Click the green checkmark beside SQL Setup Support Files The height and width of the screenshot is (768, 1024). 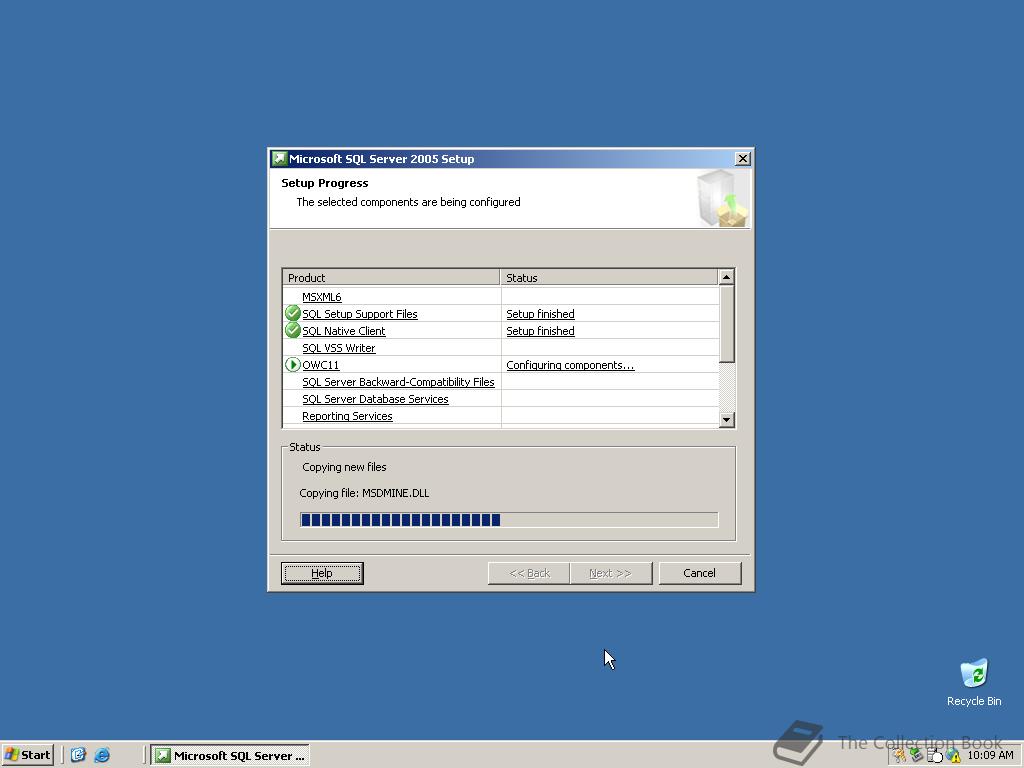coord(293,313)
